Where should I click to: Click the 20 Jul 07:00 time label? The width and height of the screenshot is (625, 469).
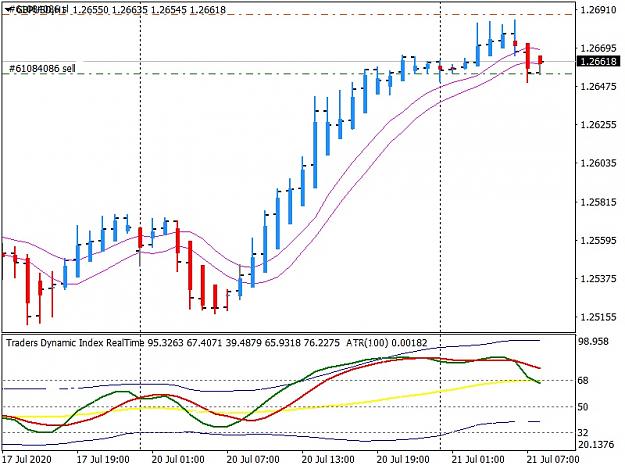pos(253,459)
